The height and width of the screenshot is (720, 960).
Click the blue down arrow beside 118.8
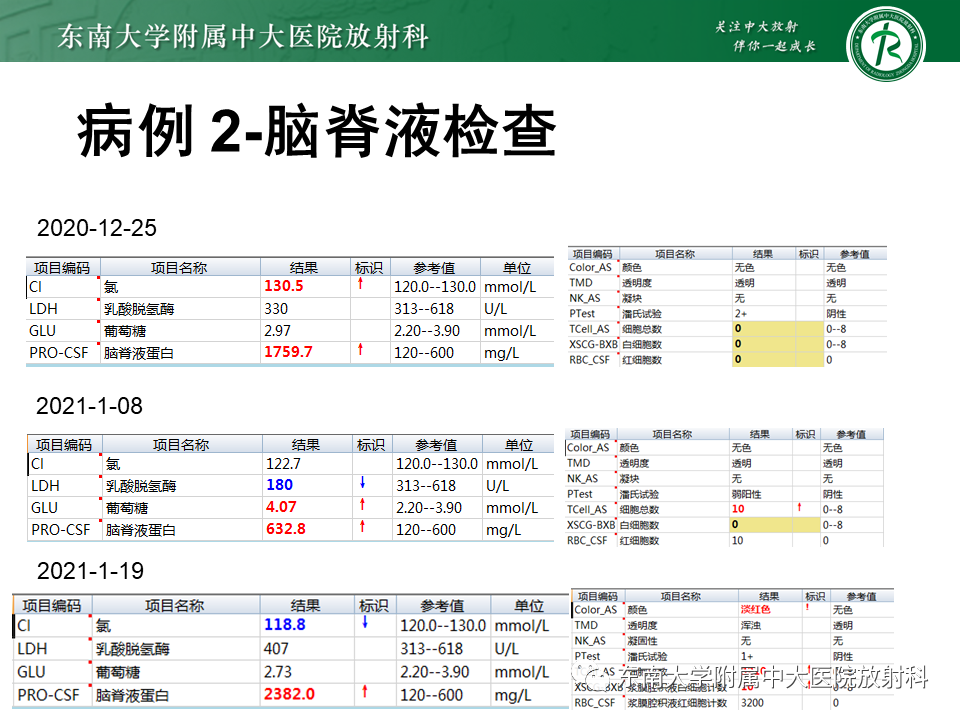click(x=365, y=622)
